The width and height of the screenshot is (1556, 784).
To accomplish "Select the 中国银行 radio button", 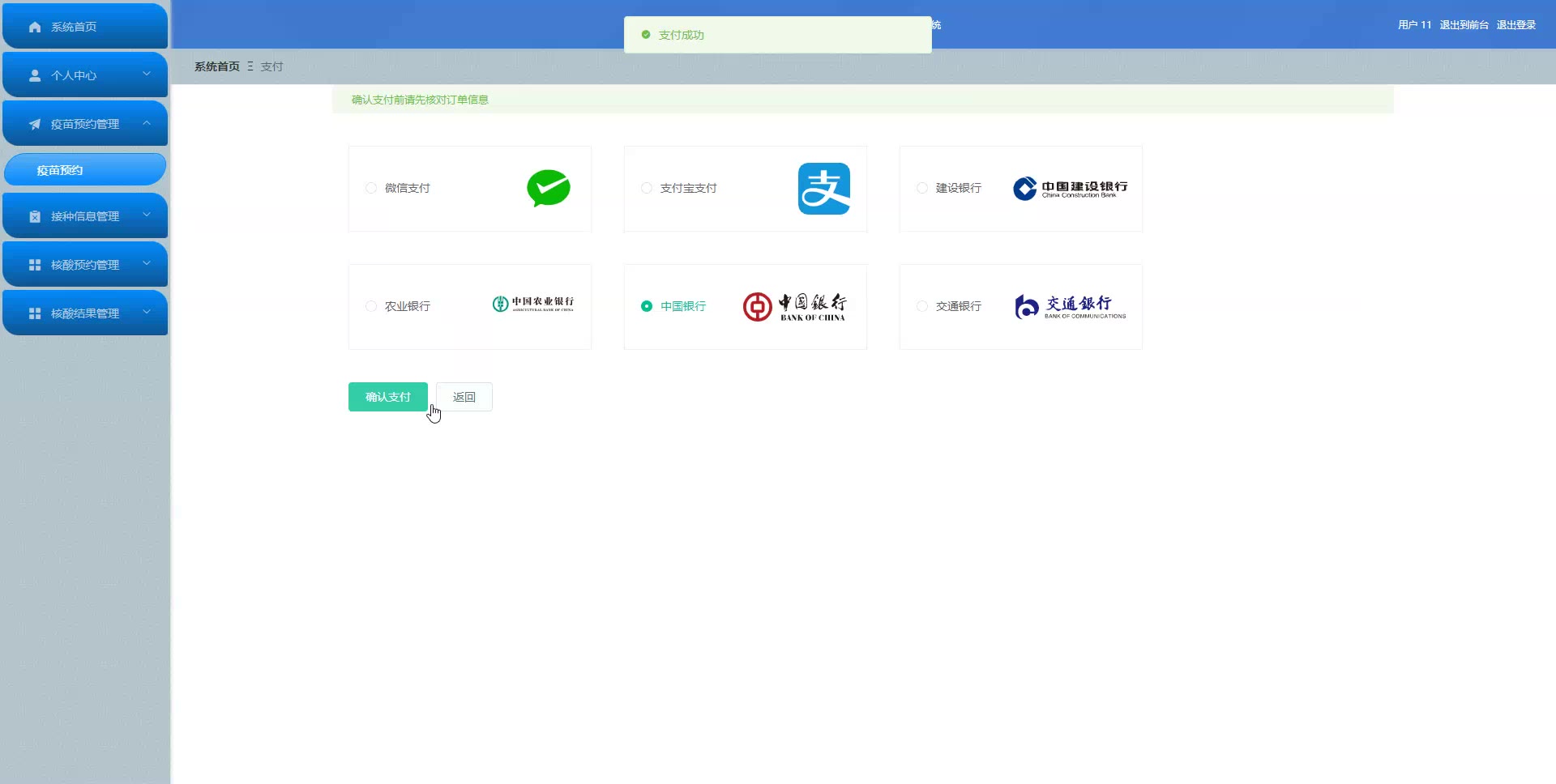I will coord(647,306).
